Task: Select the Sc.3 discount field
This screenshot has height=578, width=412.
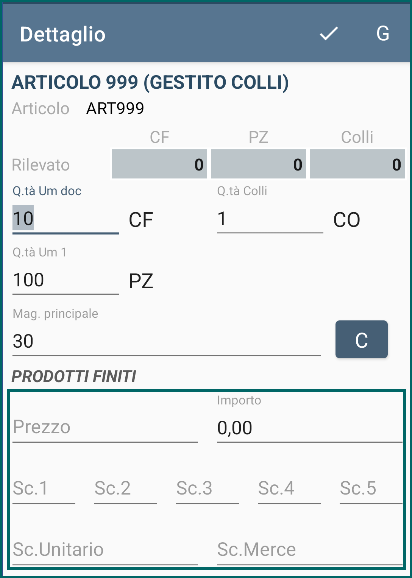Action: [207, 489]
